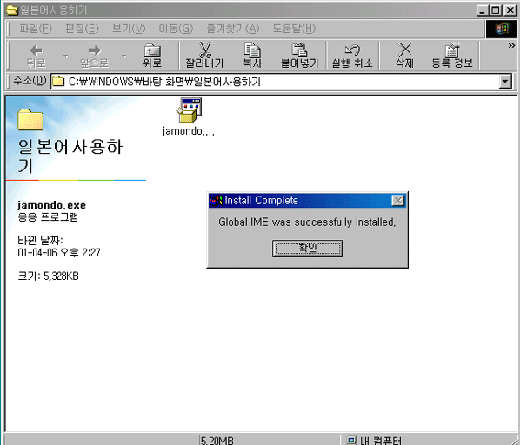Open the back history dropdown arrow

[66, 56]
